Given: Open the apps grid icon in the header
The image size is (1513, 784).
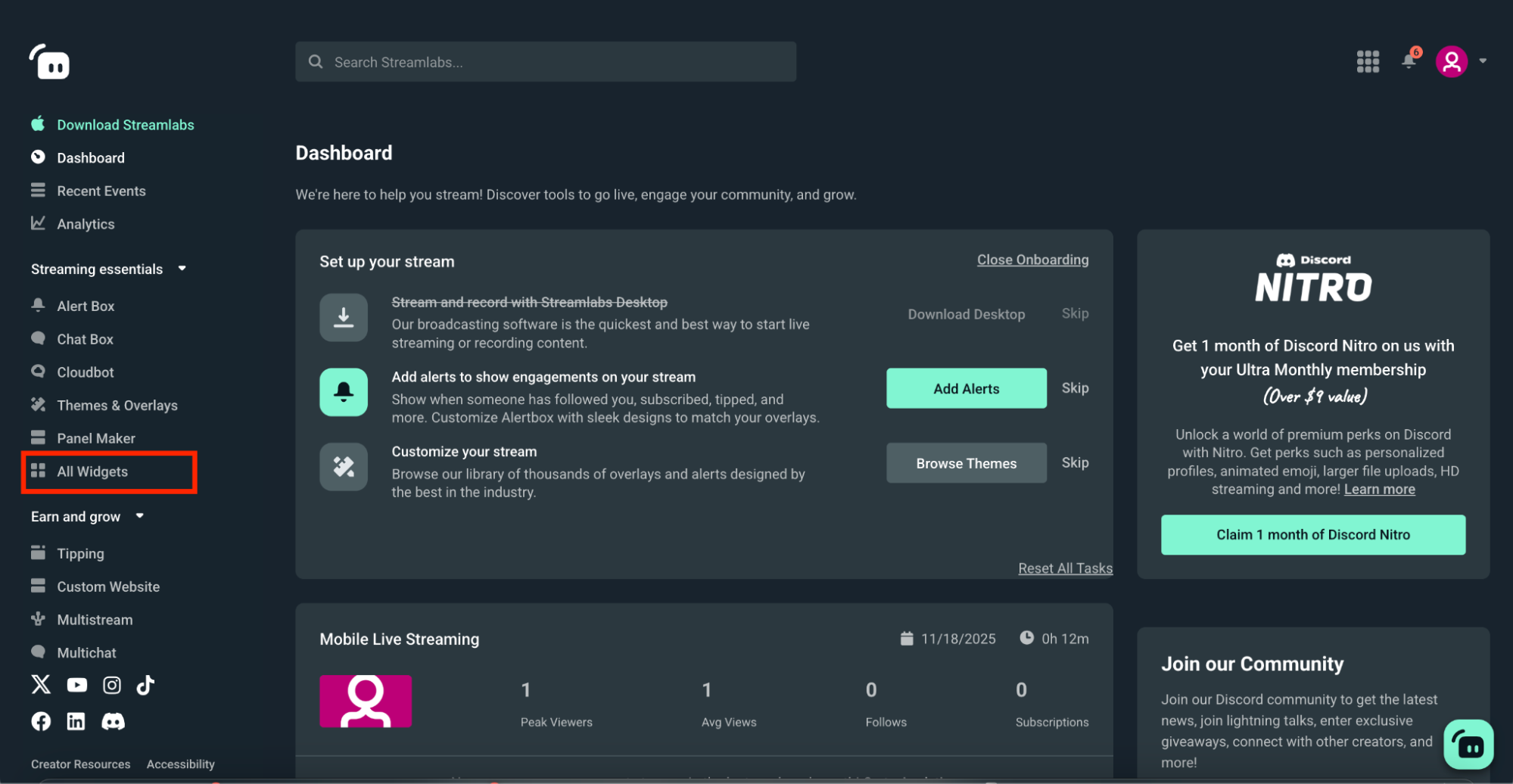Looking at the screenshot, I should tap(1367, 61).
